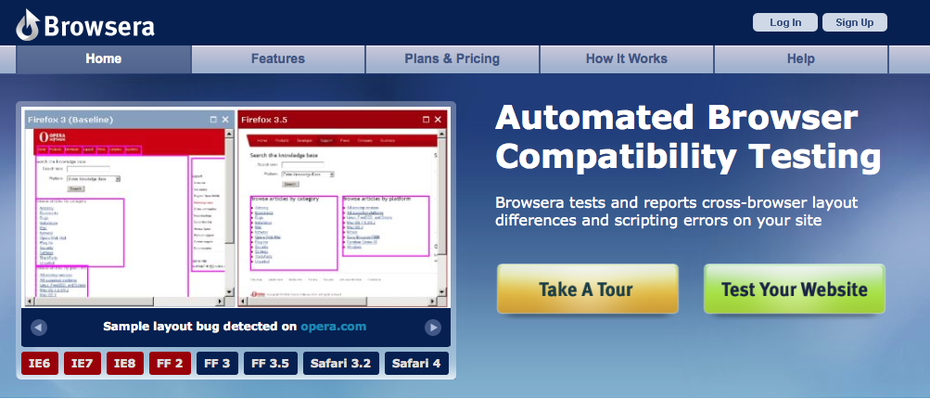The image size is (930, 399).
Task: Select the Safari 3.2 browser button
Action: click(341, 363)
